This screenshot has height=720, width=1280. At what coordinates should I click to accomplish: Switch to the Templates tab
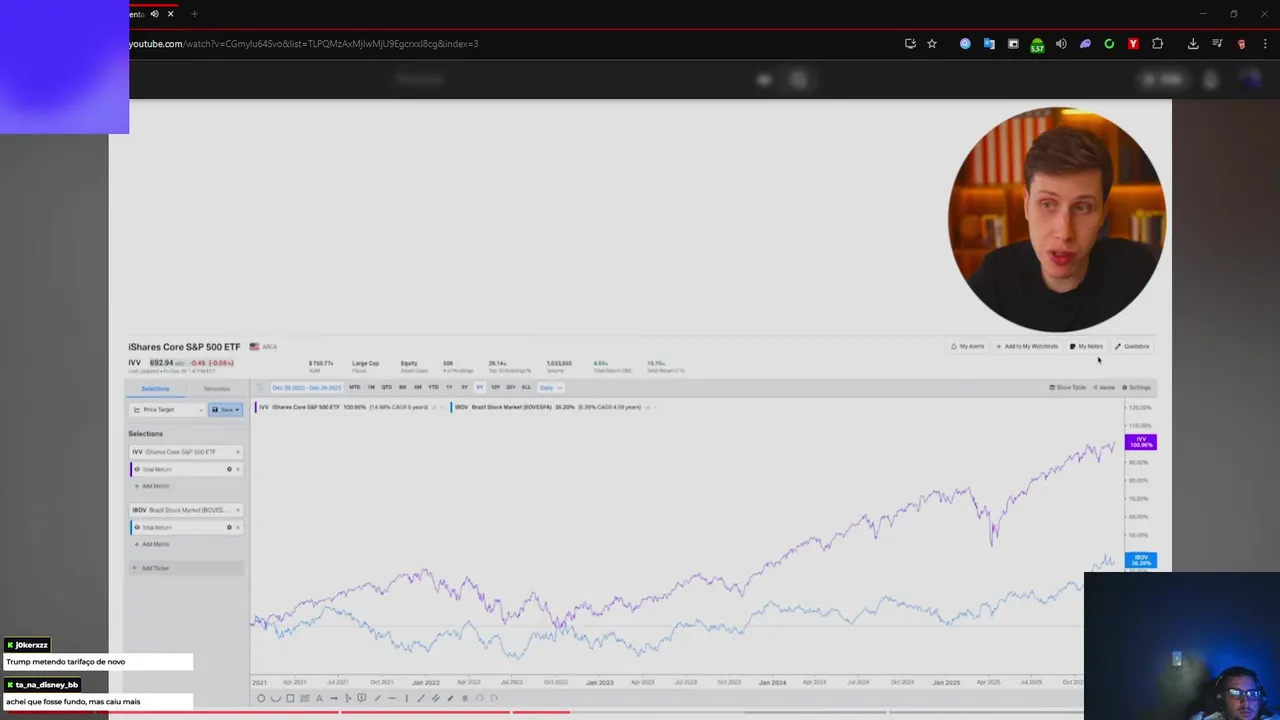(x=217, y=389)
